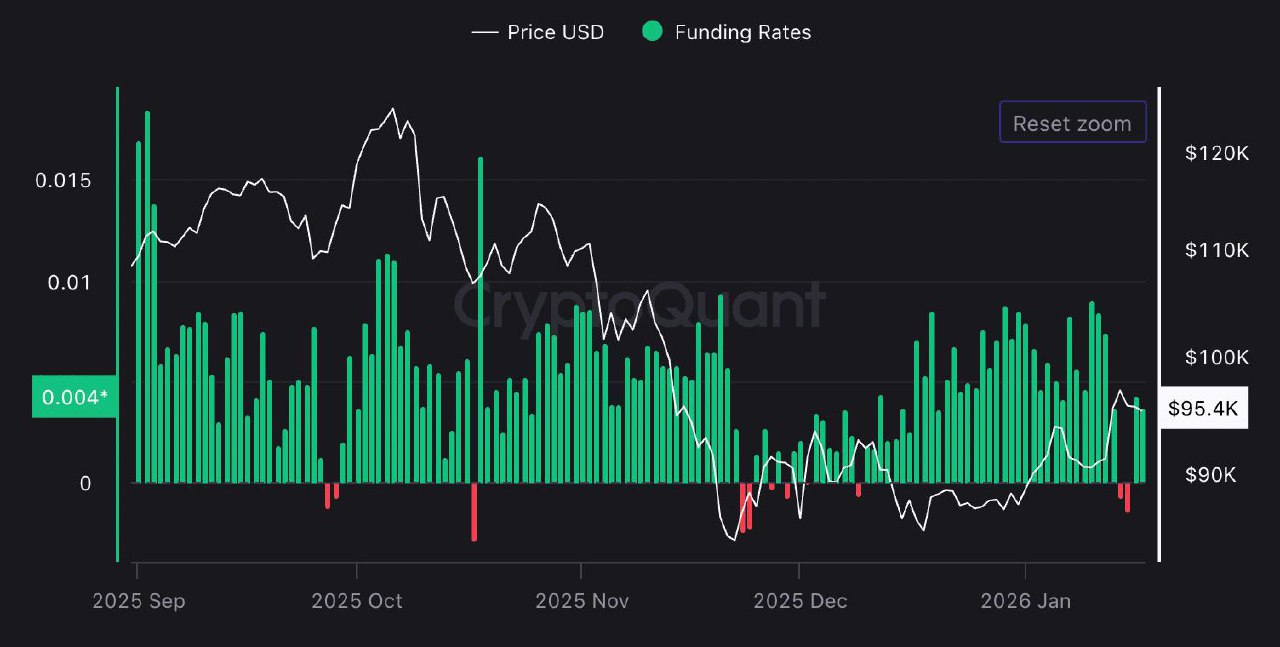1280x647 pixels.
Task: Click the 2026 Jan x-axis label
Action: pyautogui.click(x=1025, y=601)
